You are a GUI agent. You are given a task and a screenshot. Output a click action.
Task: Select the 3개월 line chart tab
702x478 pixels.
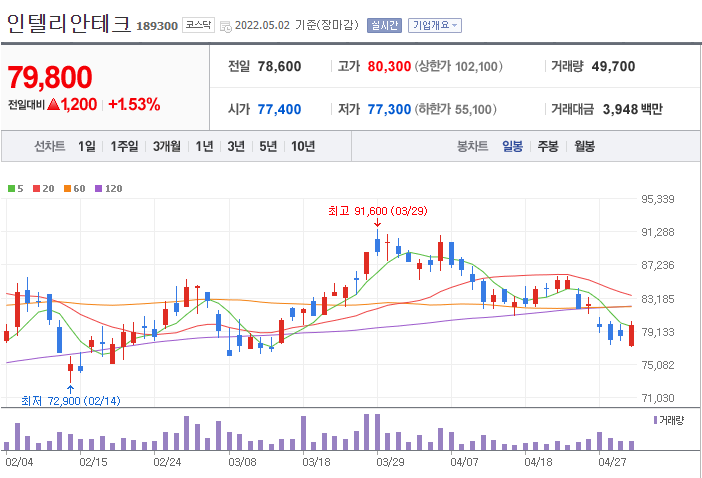pos(167,146)
